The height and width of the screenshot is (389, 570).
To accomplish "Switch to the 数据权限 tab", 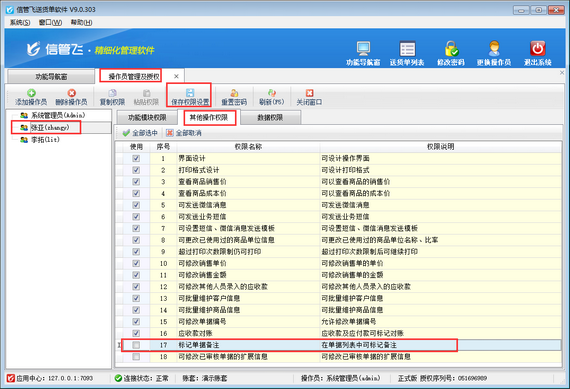I will (270, 118).
